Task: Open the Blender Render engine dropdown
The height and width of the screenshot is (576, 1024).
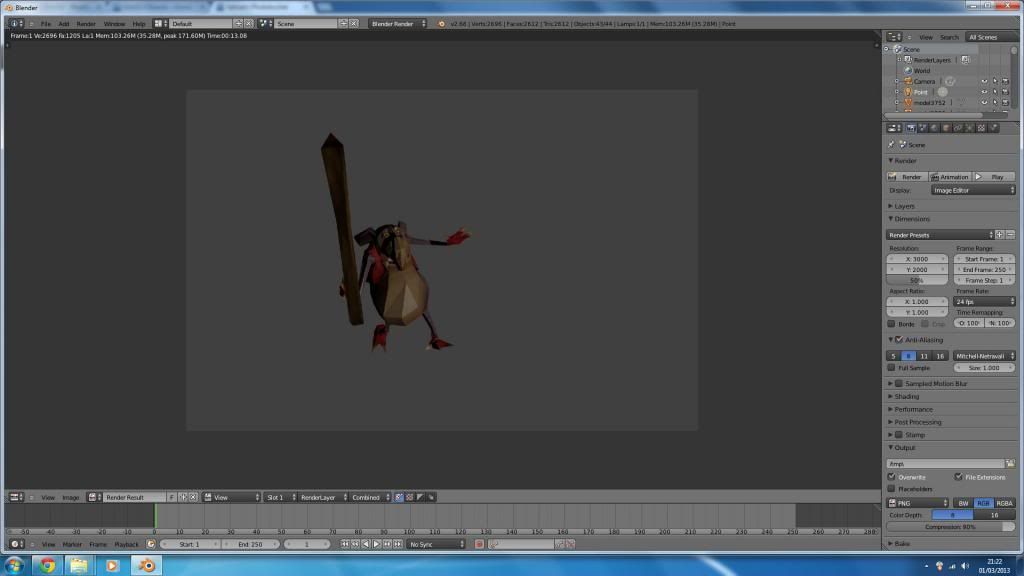Action: (x=398, y=24)
